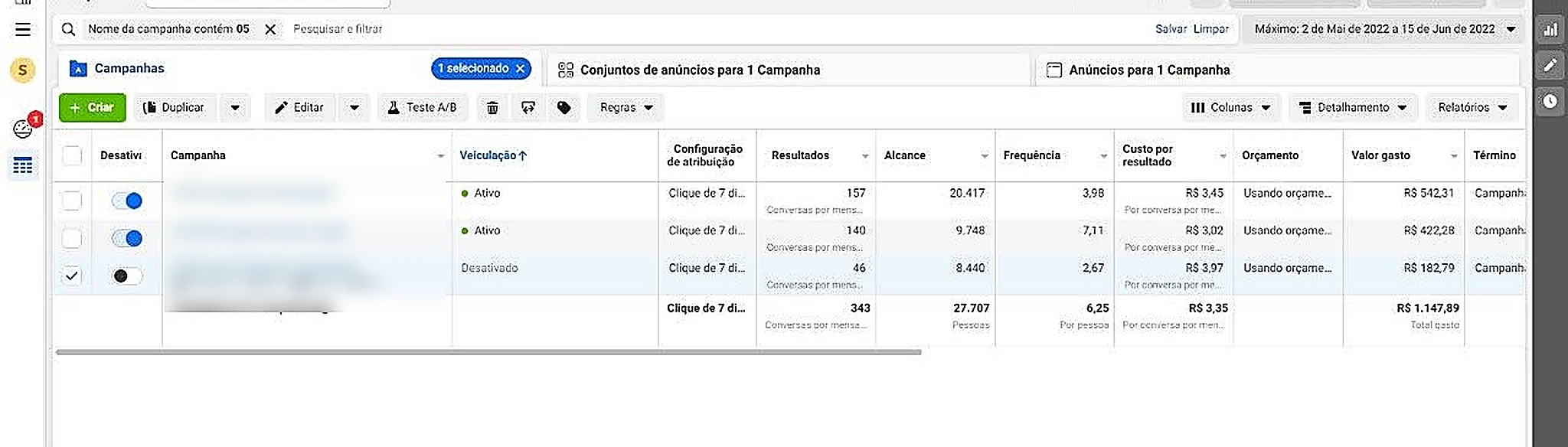Enable the toggle for Desativado campaign
This screenshot has width=1568, height=447.
point(127,276)
